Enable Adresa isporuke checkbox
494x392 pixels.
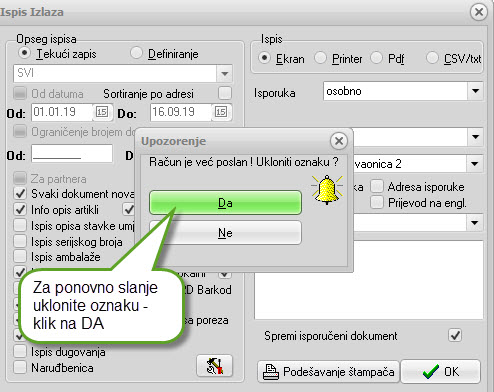coord(377,186)
